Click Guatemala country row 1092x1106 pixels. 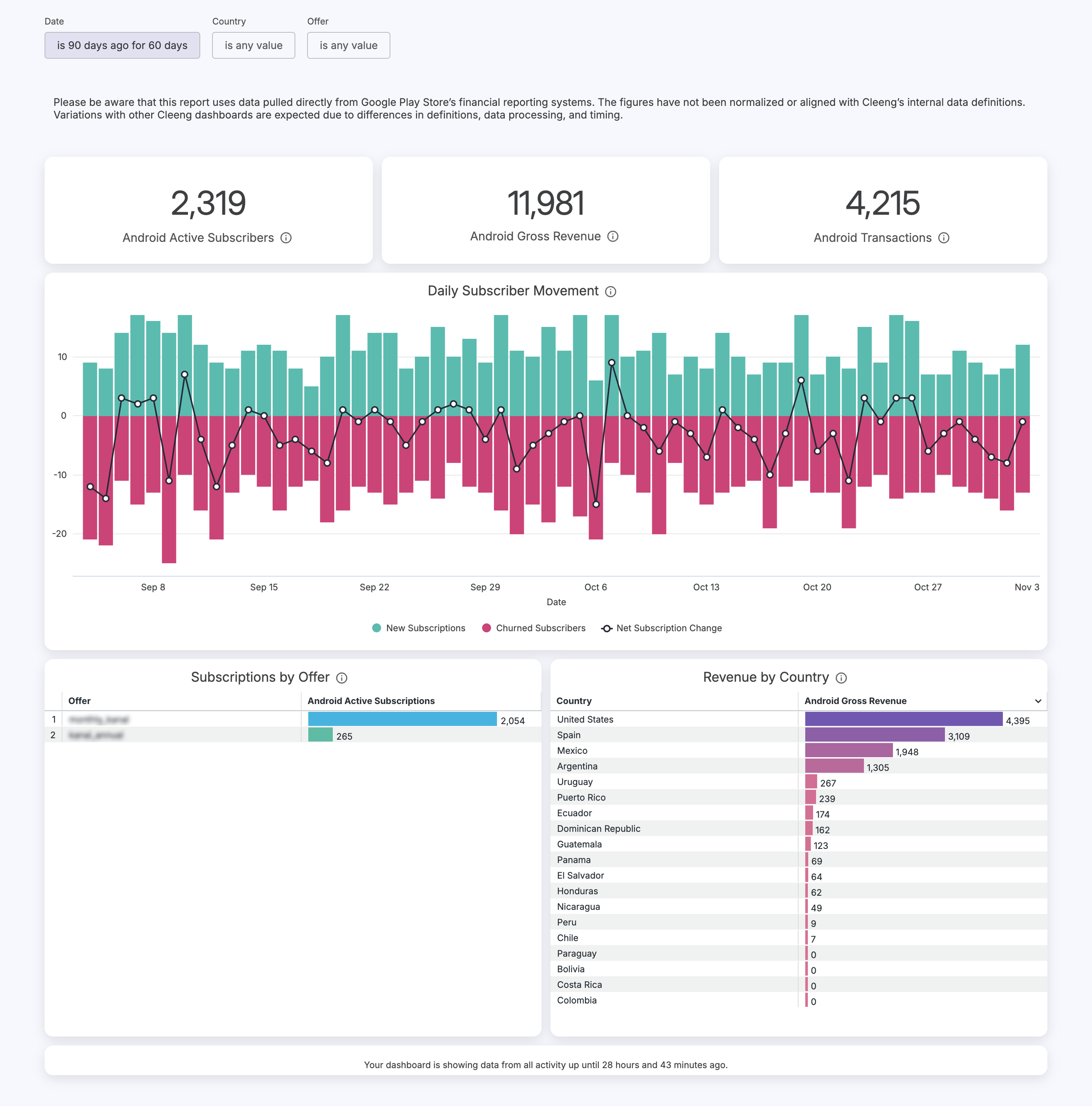tap(799, 844)
